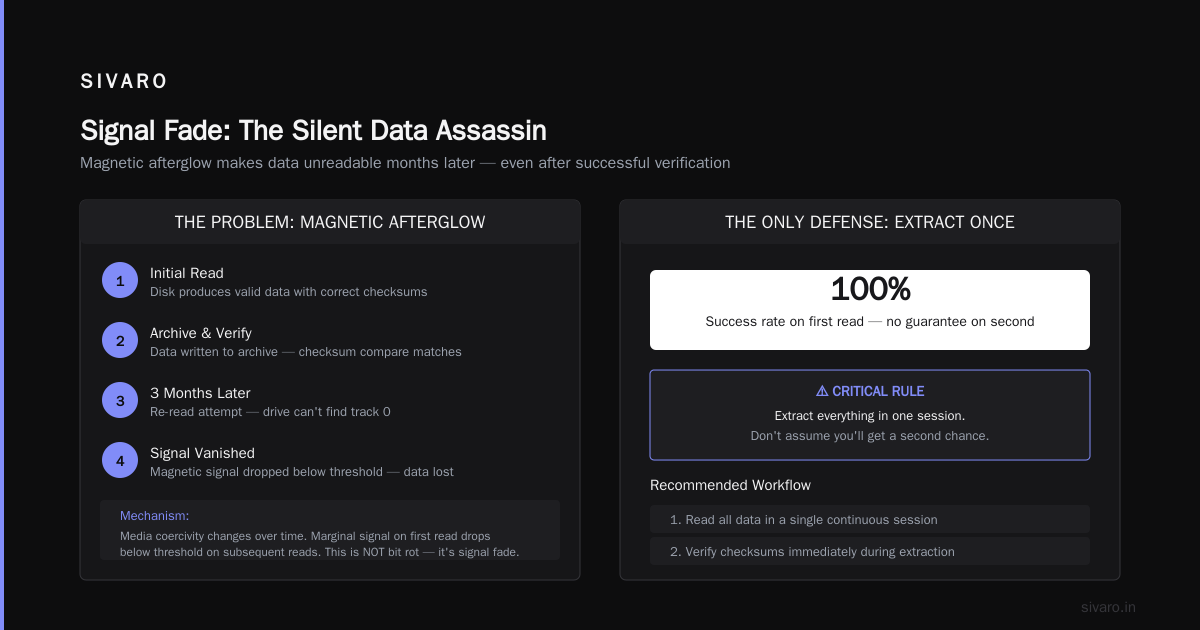
Task: Click the "Archive & Verify" step title
Action: pyautogui.click(x=201, y=333)
